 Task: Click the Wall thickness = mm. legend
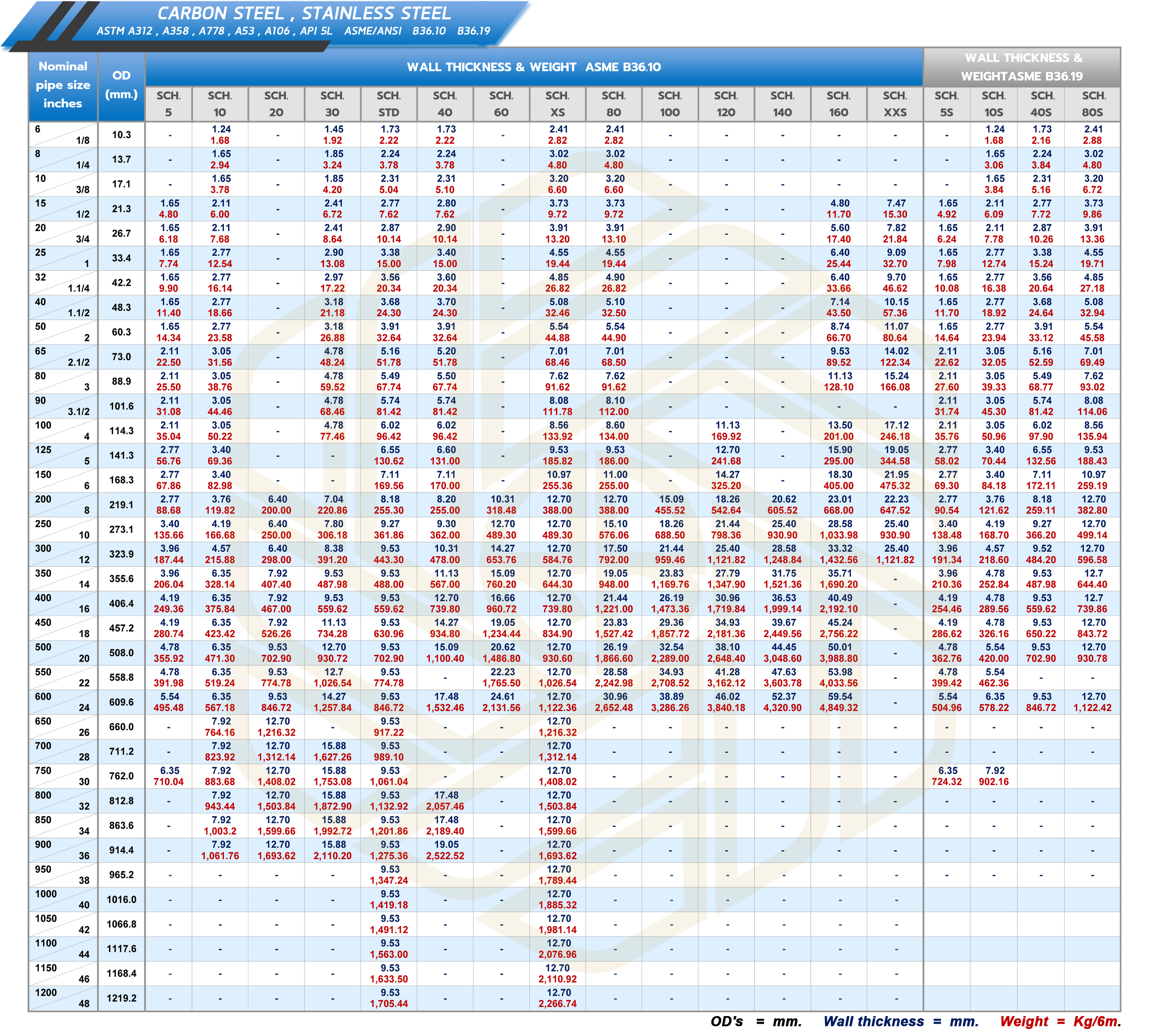tap(900, 1022)
